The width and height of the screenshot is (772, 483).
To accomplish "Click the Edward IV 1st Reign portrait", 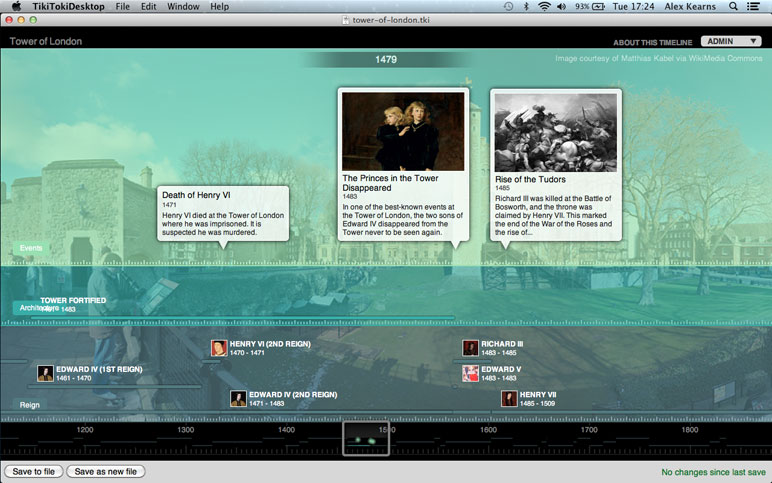I will point(45,373).
